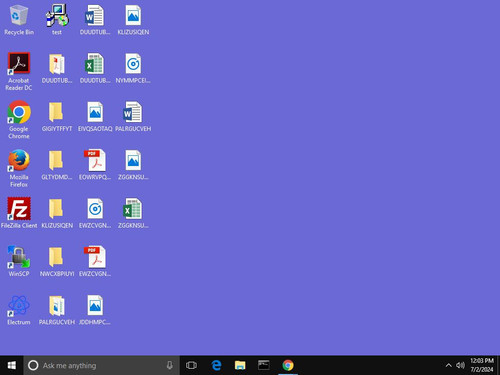Select the GLTYDMD folder
500x375 pixels.
coord(57,165)
